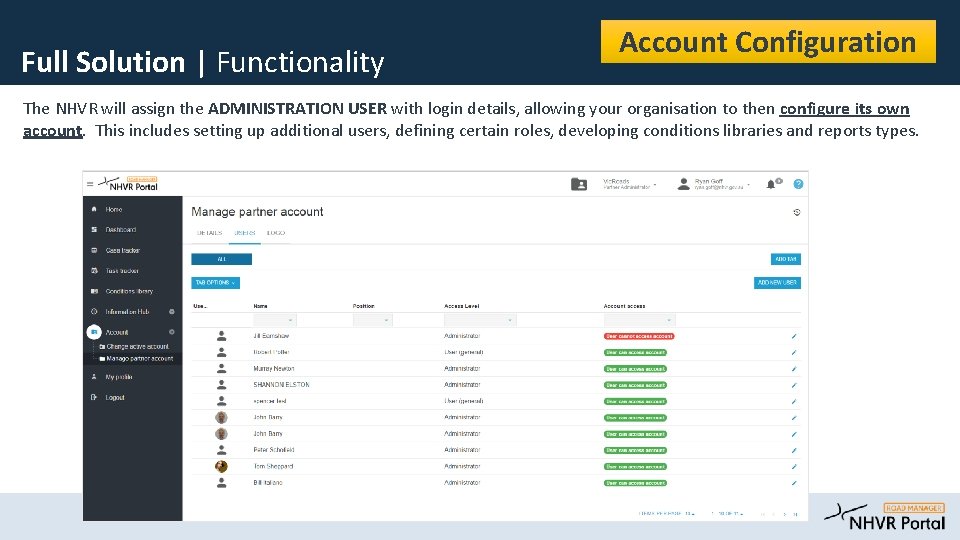Screen dimensions: 960x540
Task: Expand the Information Hub sidebar section
Action: tap(172, 312)
